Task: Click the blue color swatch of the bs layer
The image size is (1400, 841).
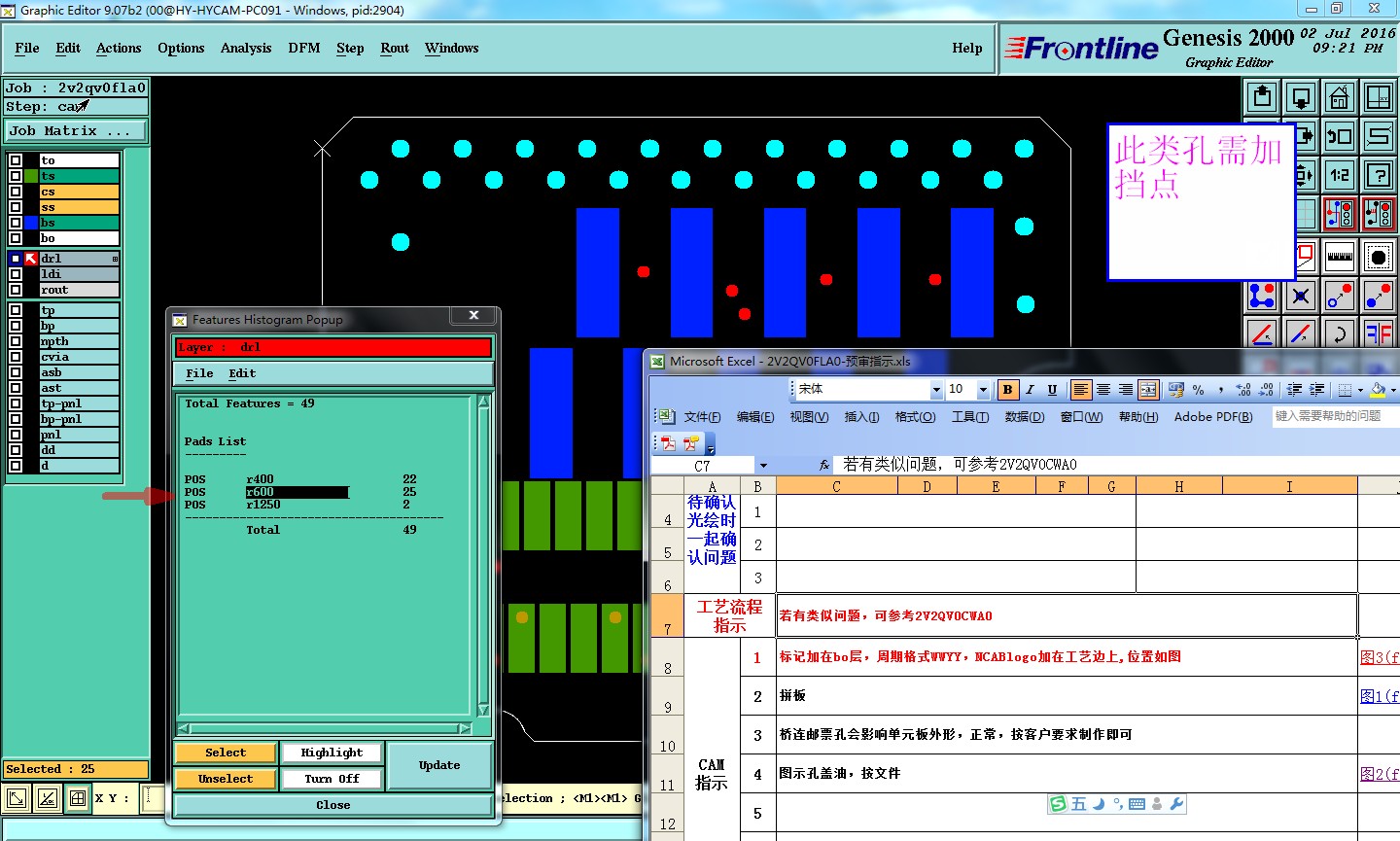Action: [32, 223]
